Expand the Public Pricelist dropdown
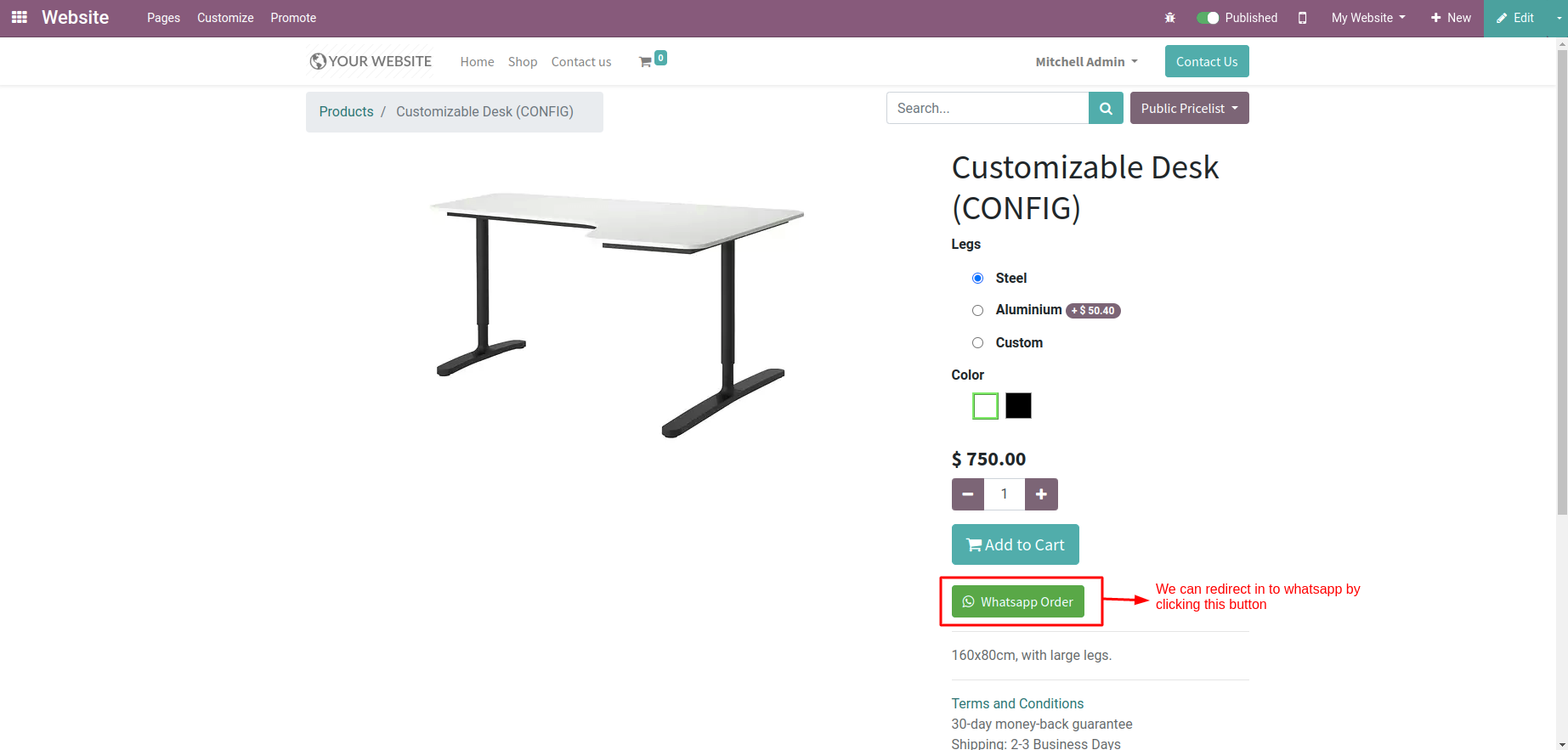 [1189, 109]
